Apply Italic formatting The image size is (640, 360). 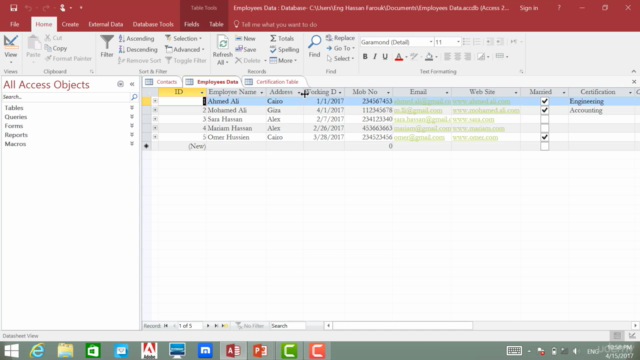(x=375, y=57)
